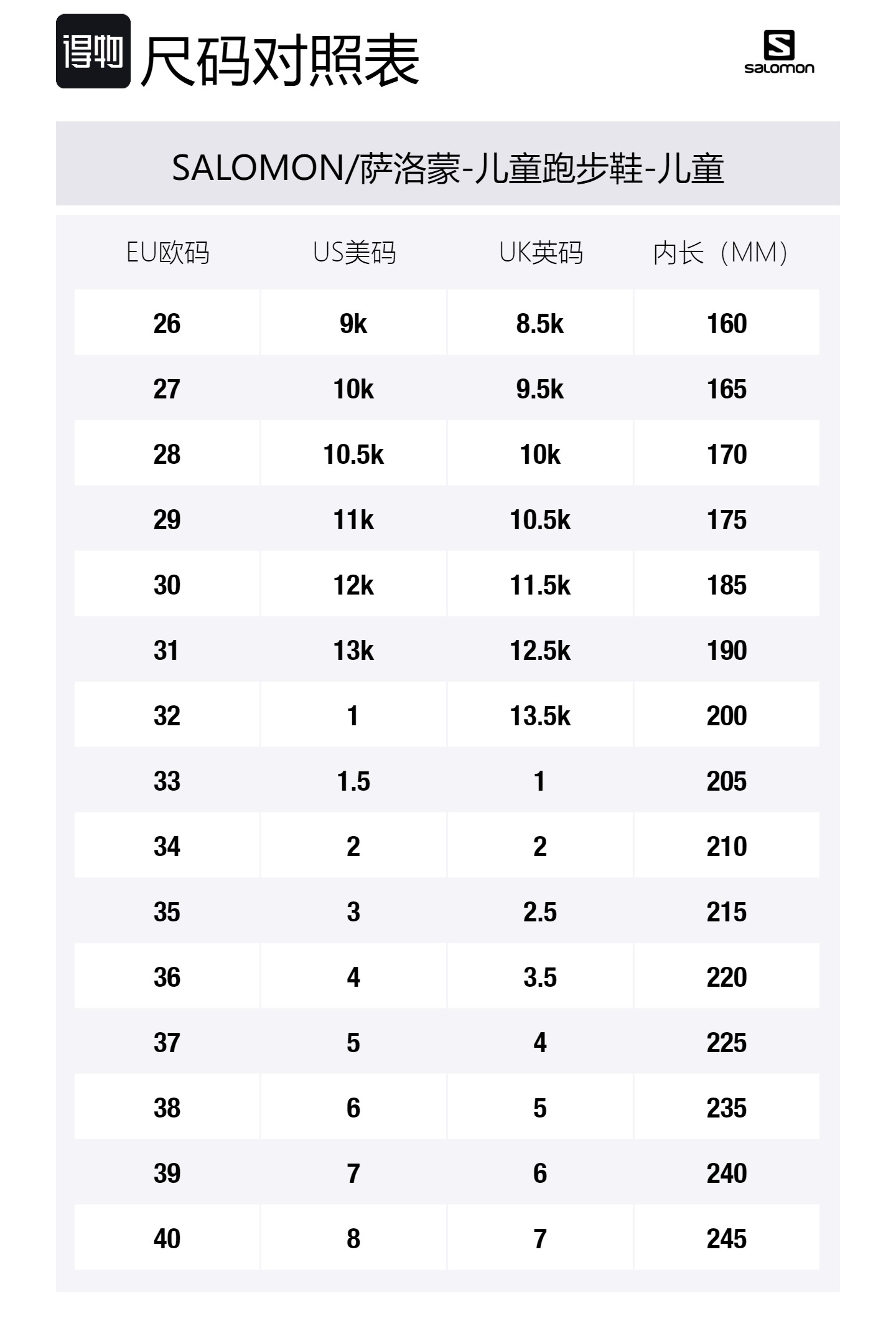
Task: Select the 215 inner length cell
Action: coord(727,911)
